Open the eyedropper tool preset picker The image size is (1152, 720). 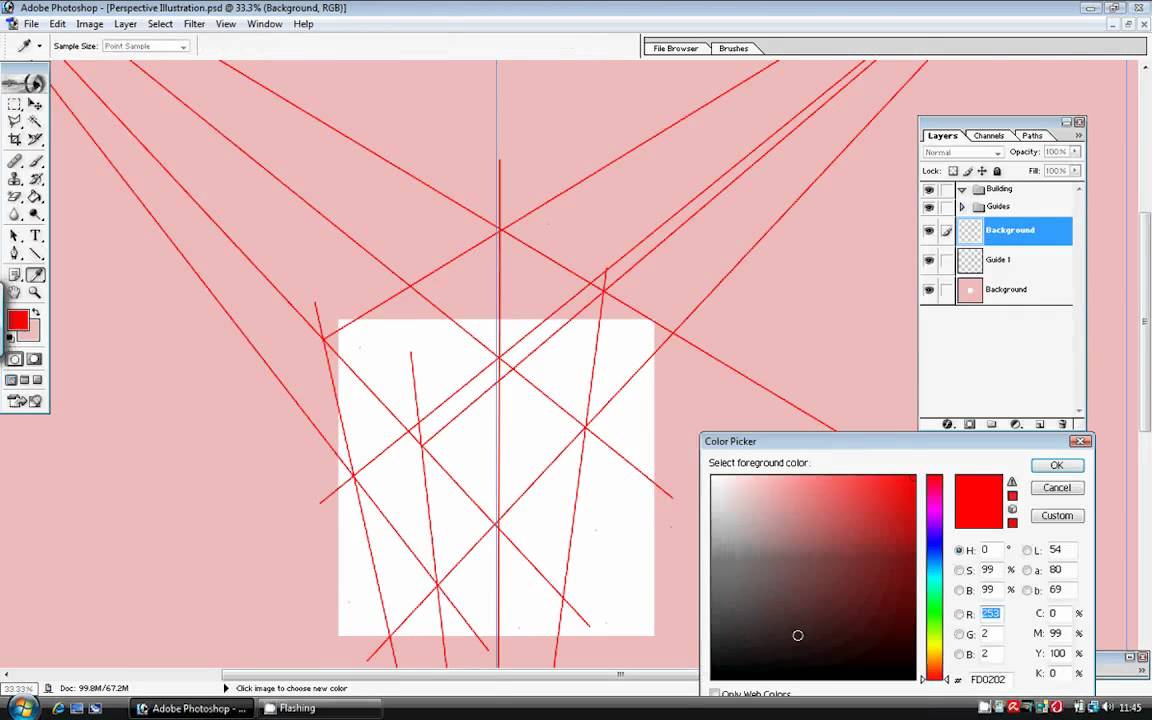click(x=39, y=46)
